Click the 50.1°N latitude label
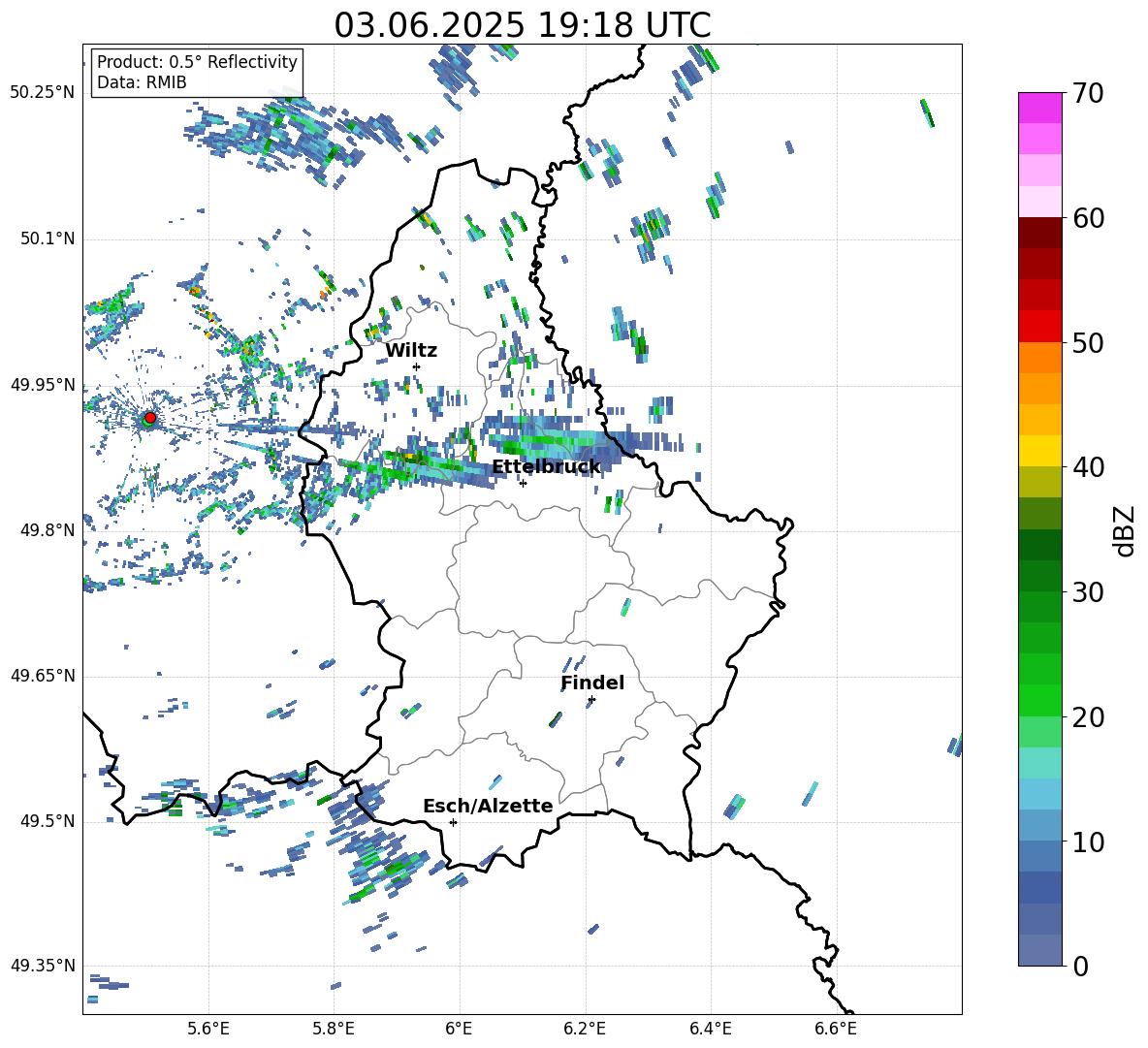This screenshot has width=1148, height=1048. pyautogui.click(x=48, y=238)
